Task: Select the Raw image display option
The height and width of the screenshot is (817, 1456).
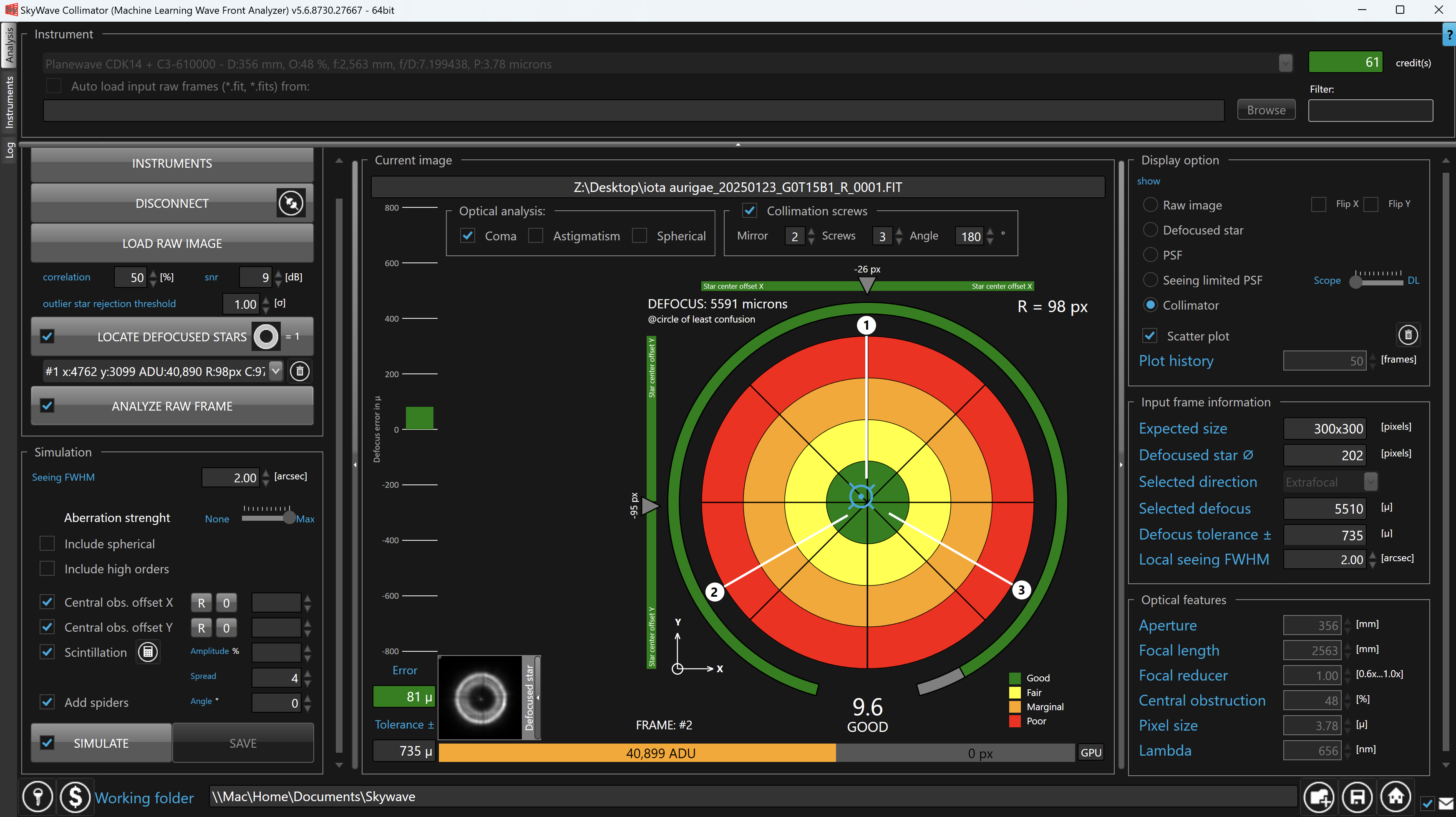Action: (x=1150, y=205)
